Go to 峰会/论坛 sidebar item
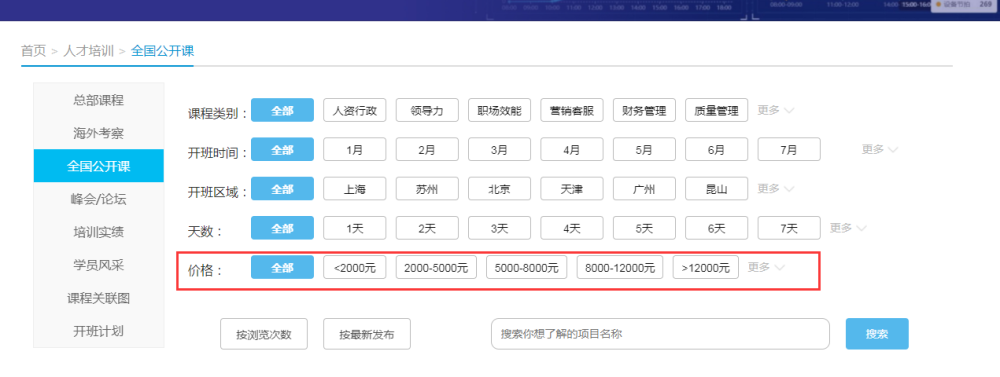This screenshot has width=1000, height=377. (x=98, y=199)
